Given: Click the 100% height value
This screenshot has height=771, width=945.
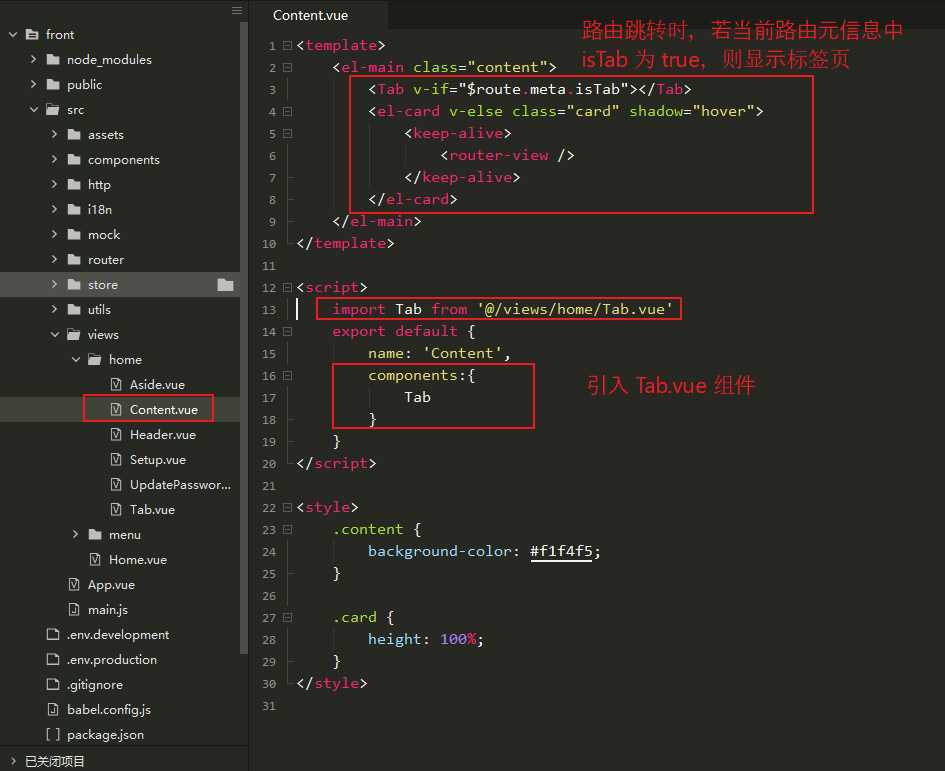Looking at the screenshot, I should [459, 639].
